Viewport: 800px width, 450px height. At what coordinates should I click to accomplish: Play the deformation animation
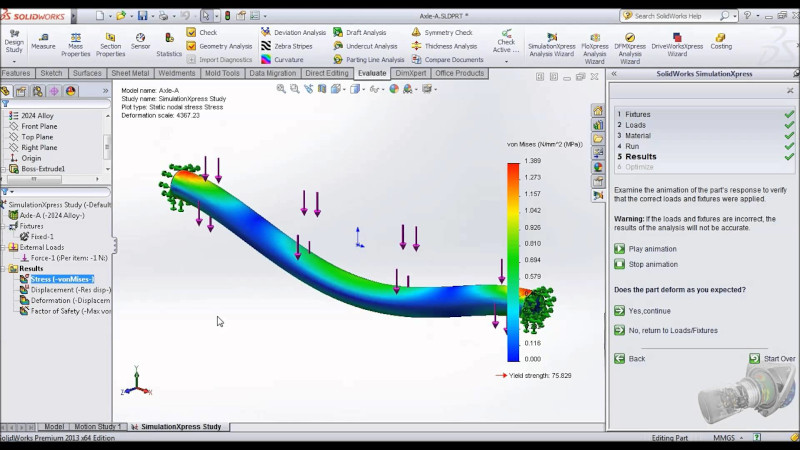[x=652, y=248]
